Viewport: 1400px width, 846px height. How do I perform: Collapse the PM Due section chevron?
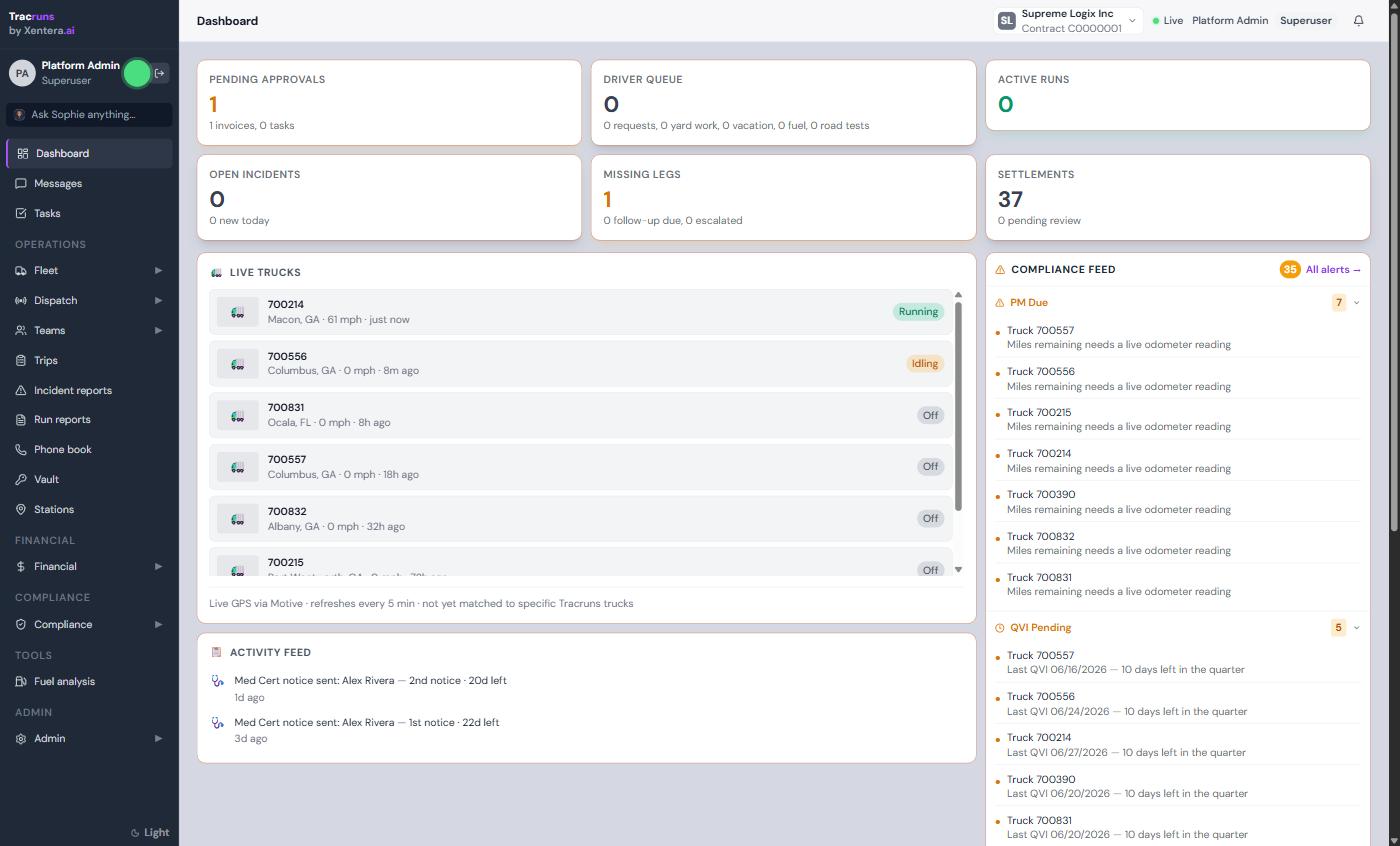coord(1356,303)
